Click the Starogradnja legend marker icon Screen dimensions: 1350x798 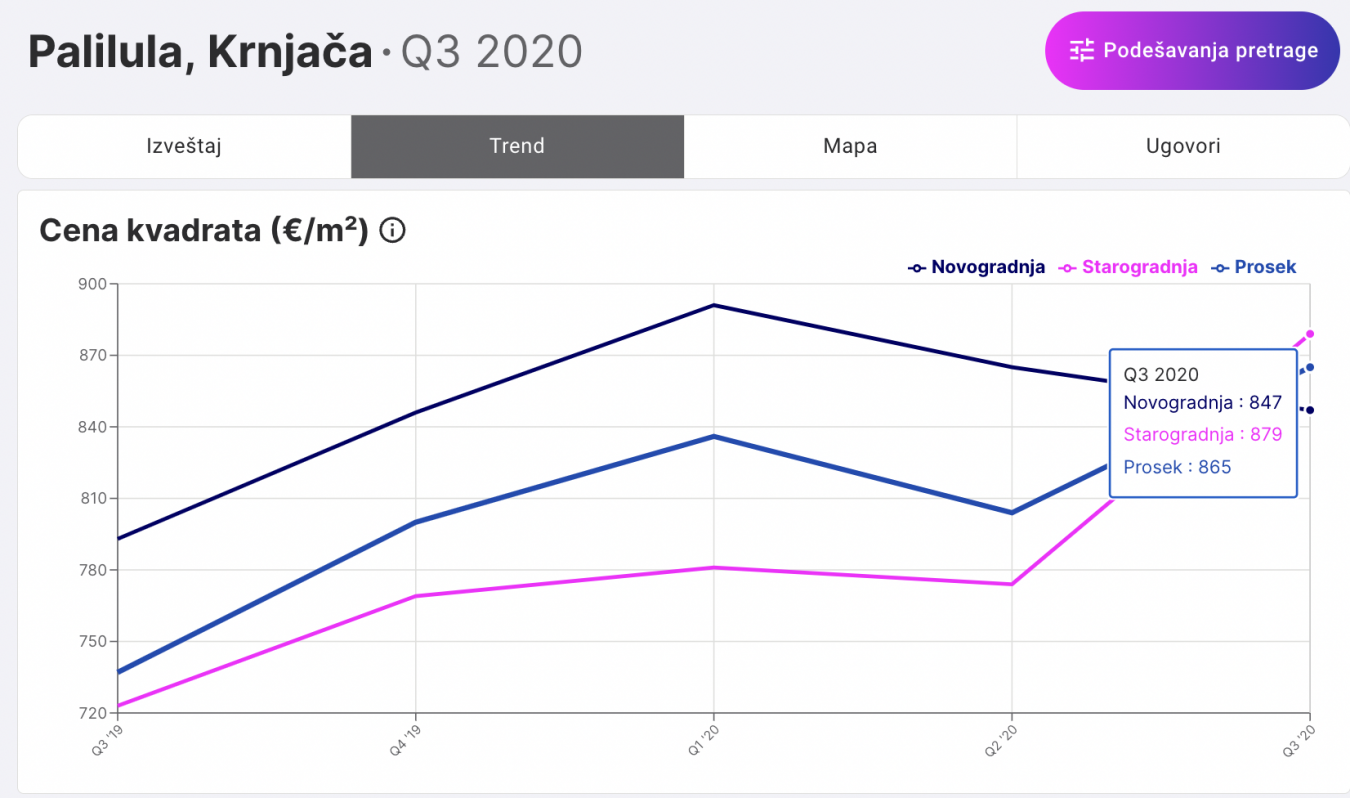click(x=1068, y=268)
